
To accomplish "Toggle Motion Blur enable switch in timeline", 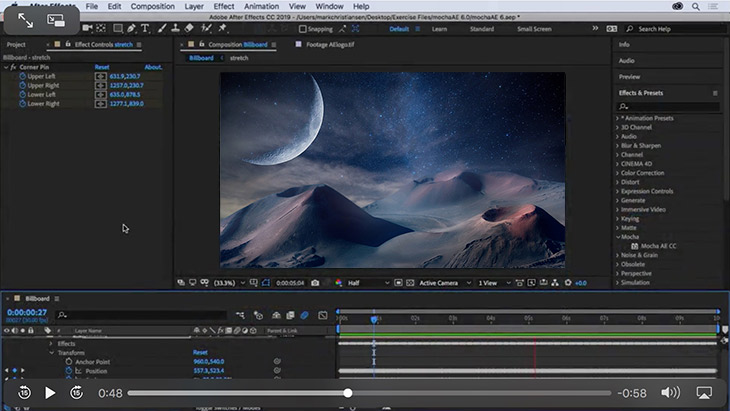I will 304,316.
